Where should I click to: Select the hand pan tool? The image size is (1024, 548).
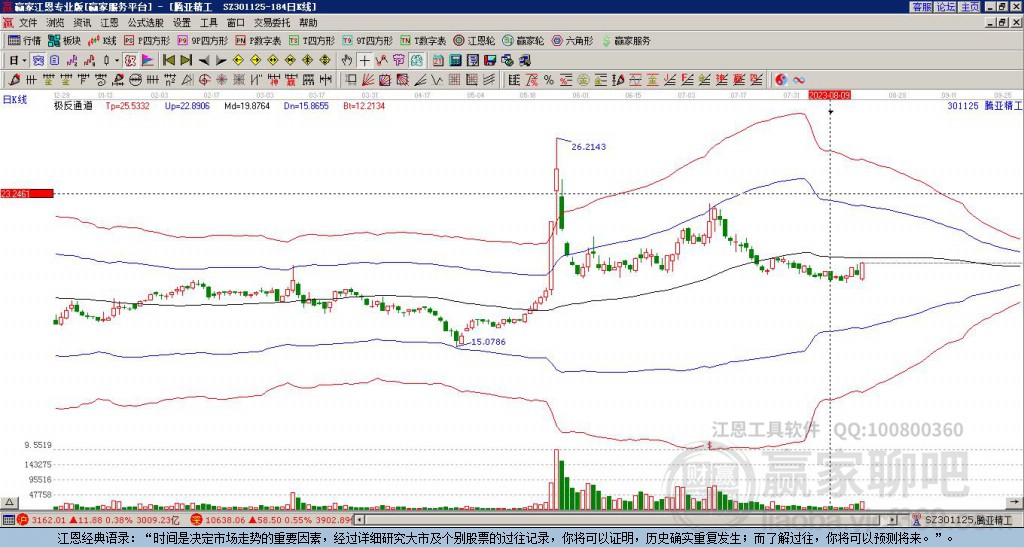pos(347,60)
